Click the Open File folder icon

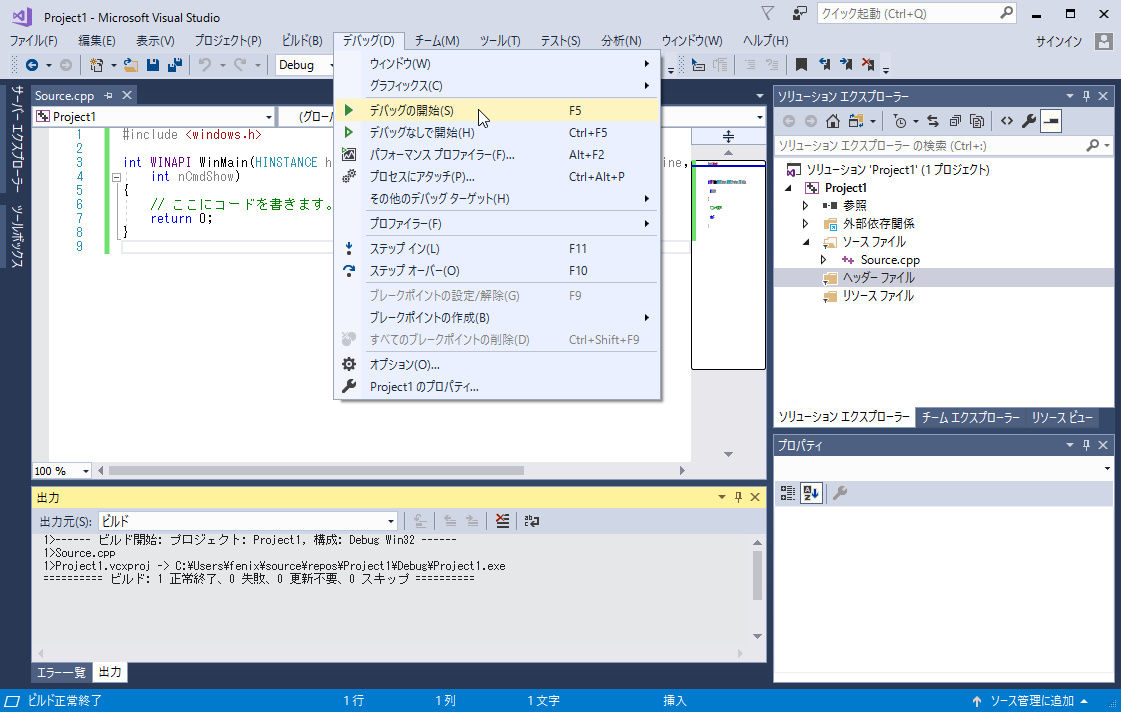click(x=131, y=65)
